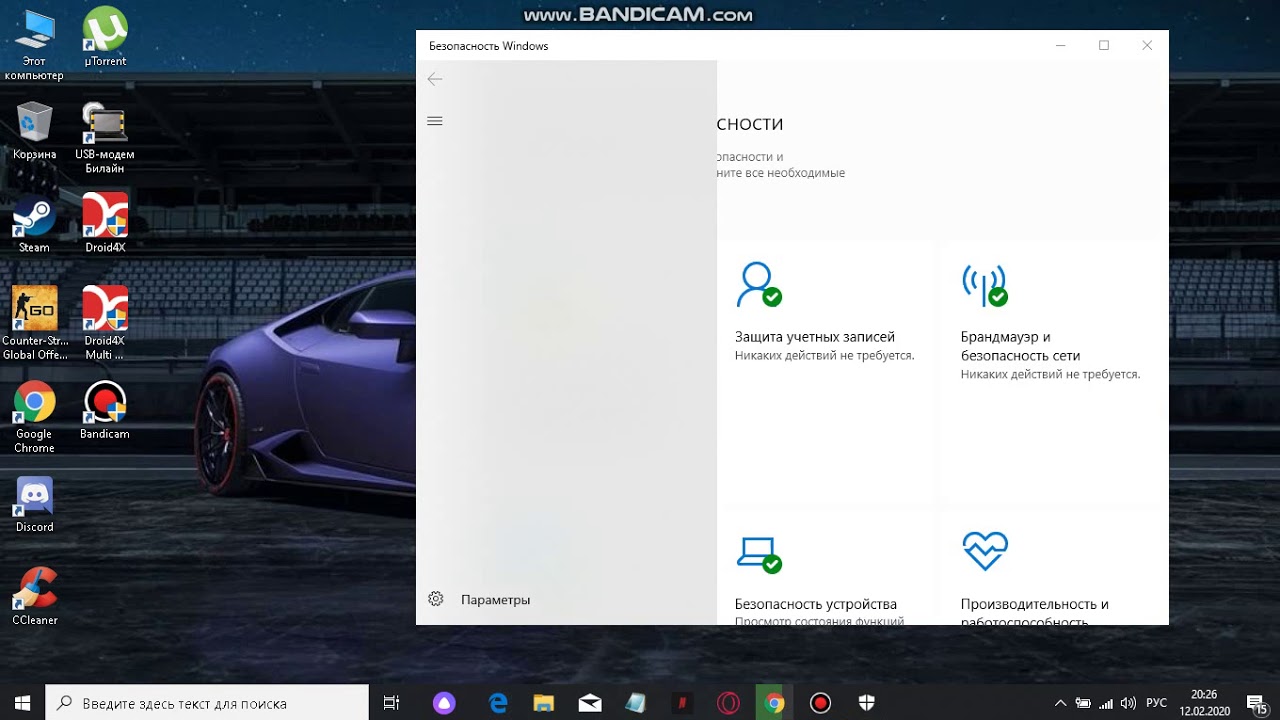Open Task View from the taskbar
This screenshot has height=720, width=1280.
[392, 703]
